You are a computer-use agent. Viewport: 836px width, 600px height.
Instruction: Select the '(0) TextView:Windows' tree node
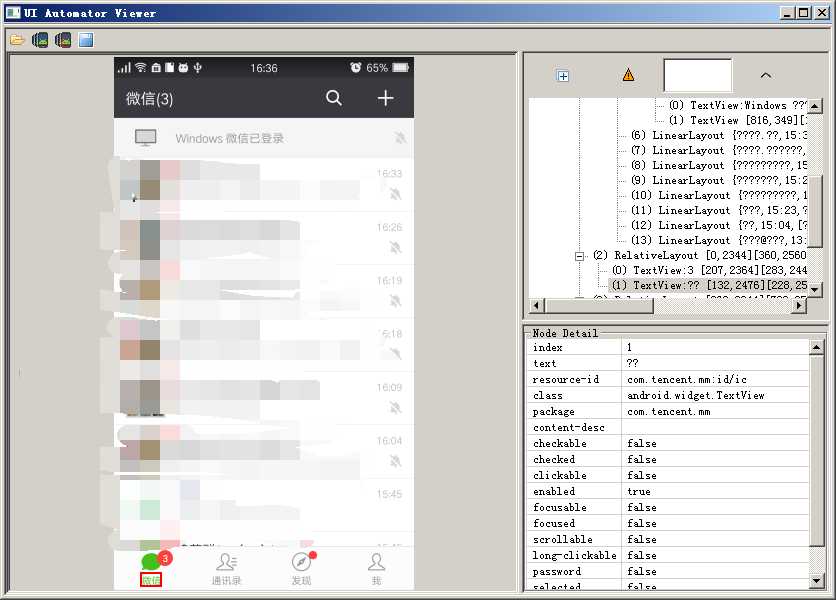738,106
